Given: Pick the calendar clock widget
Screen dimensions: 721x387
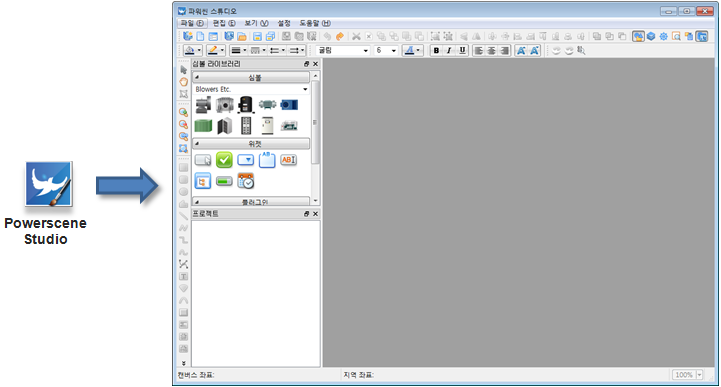Looking at the screenshot, I should click(x=246, y=181).
